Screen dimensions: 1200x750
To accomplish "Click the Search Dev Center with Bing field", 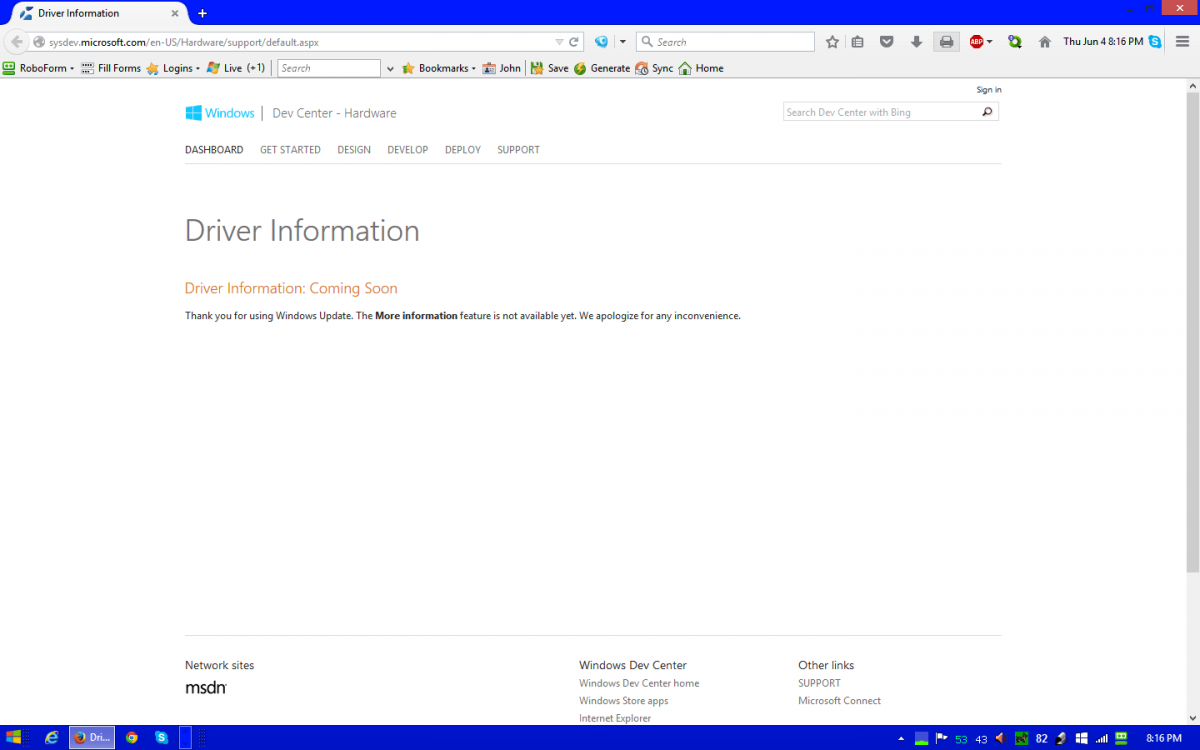I will (x=878, y=112).
